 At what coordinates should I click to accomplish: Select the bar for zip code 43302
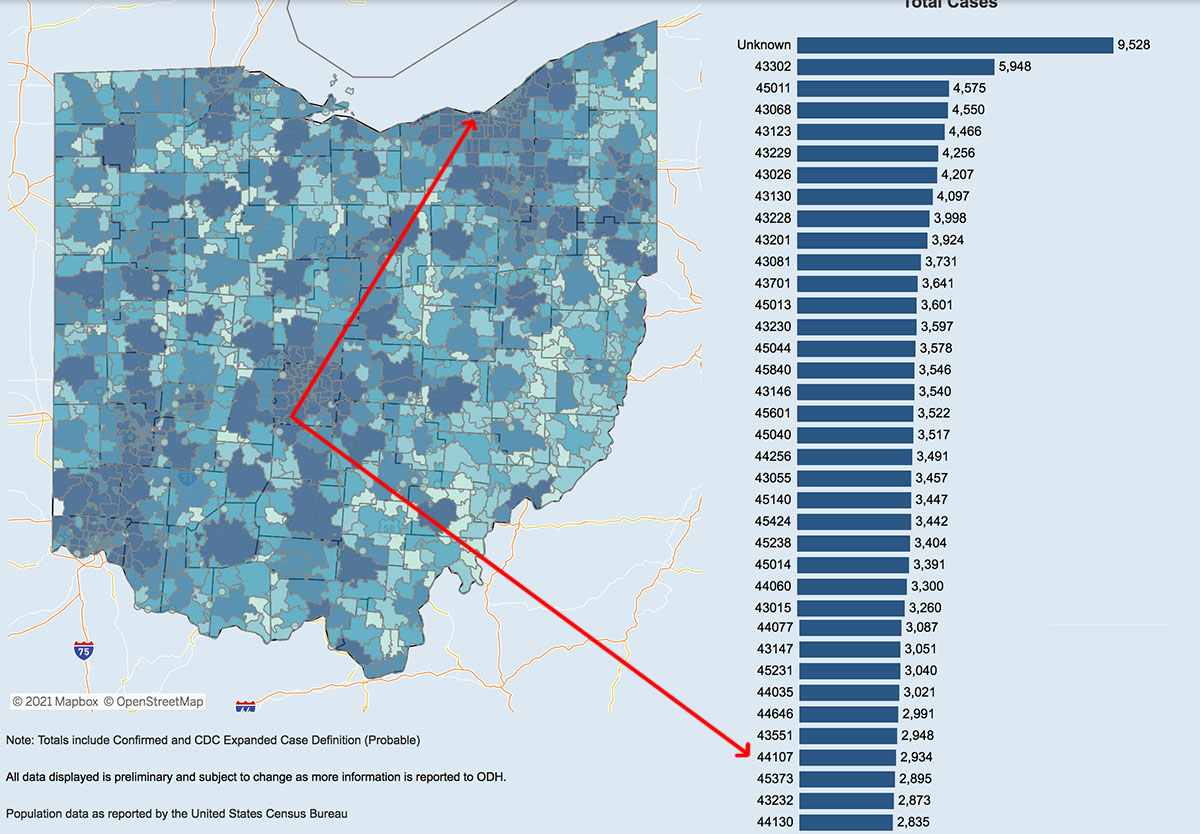click(895, 67)
